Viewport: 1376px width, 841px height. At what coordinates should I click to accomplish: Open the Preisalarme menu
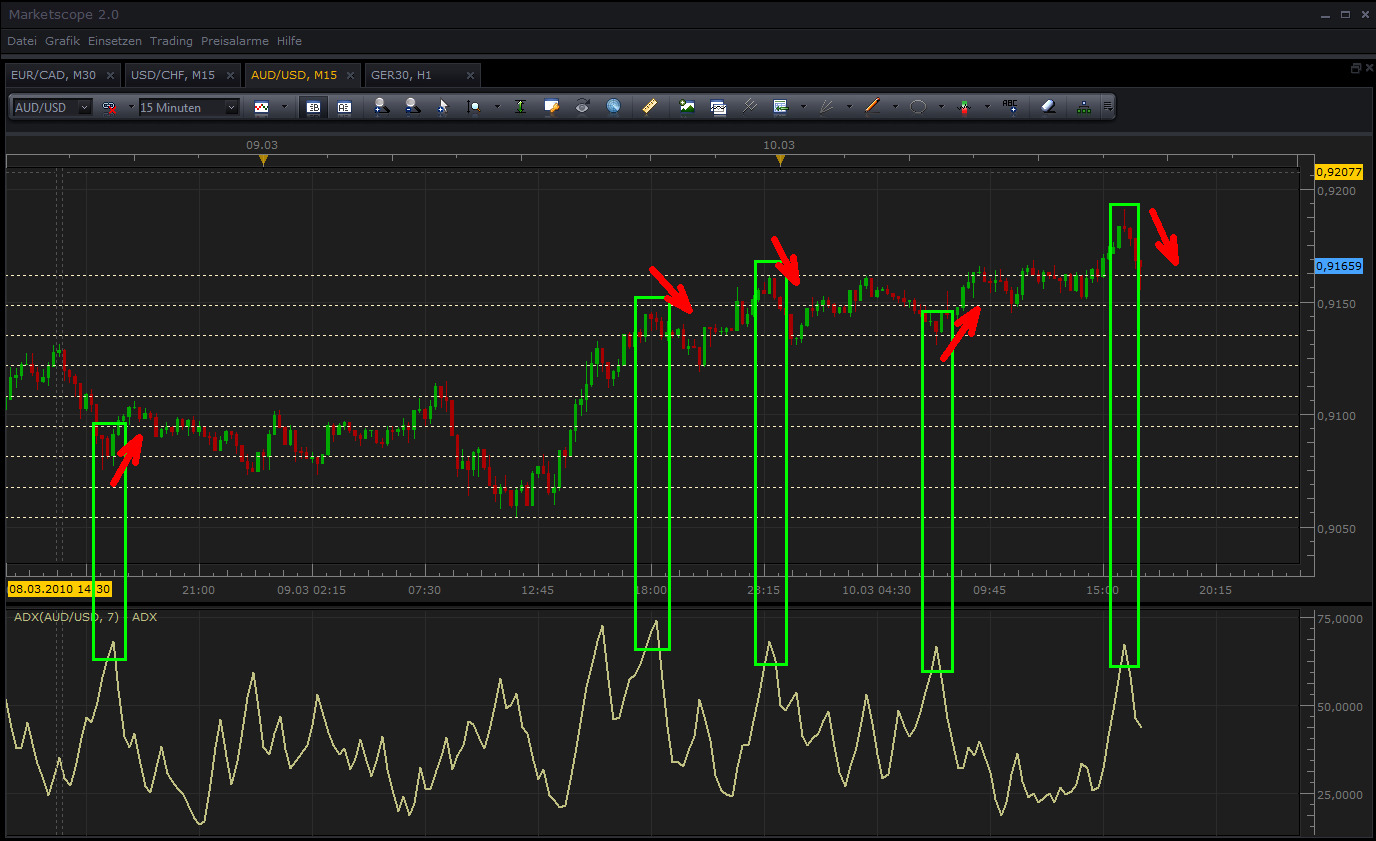234,41
